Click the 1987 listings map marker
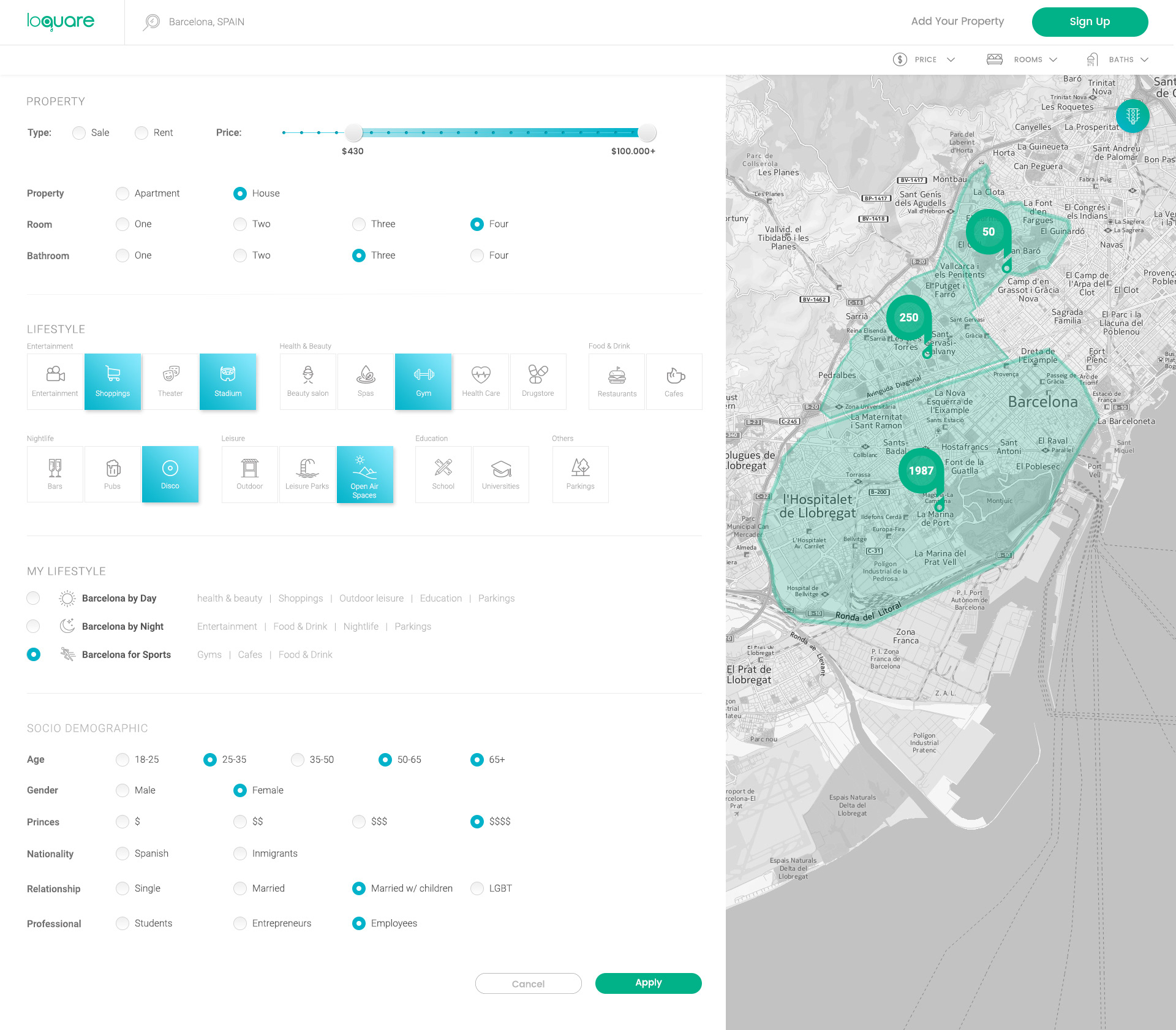 (x=921, y=471)
